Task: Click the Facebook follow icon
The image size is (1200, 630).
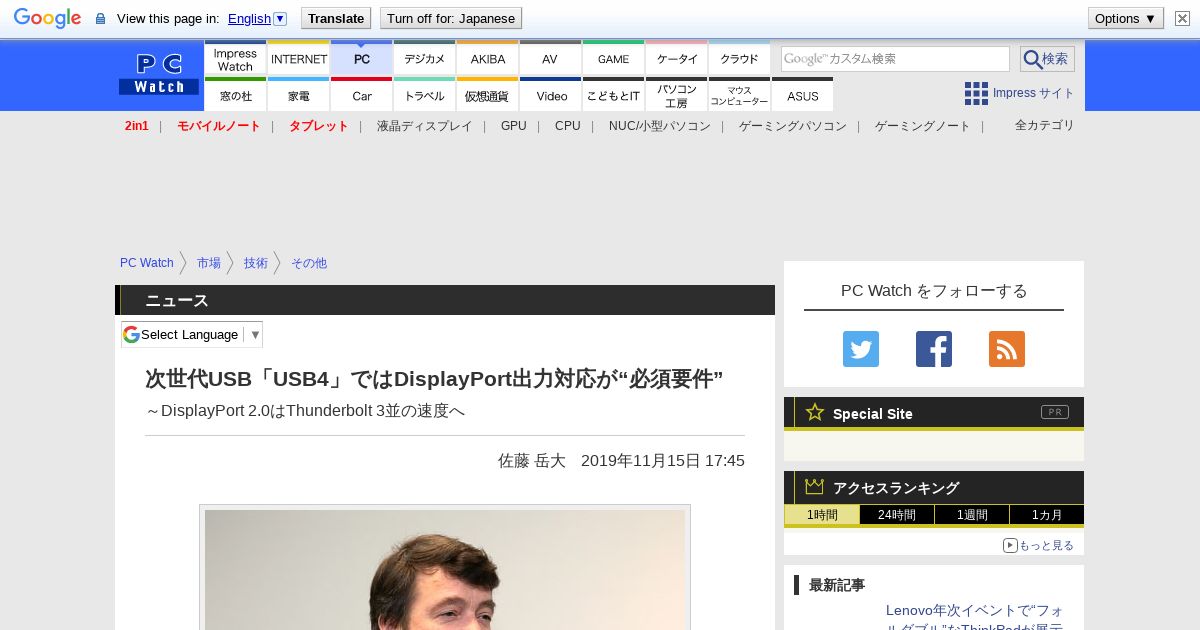Action: (934, 349)
